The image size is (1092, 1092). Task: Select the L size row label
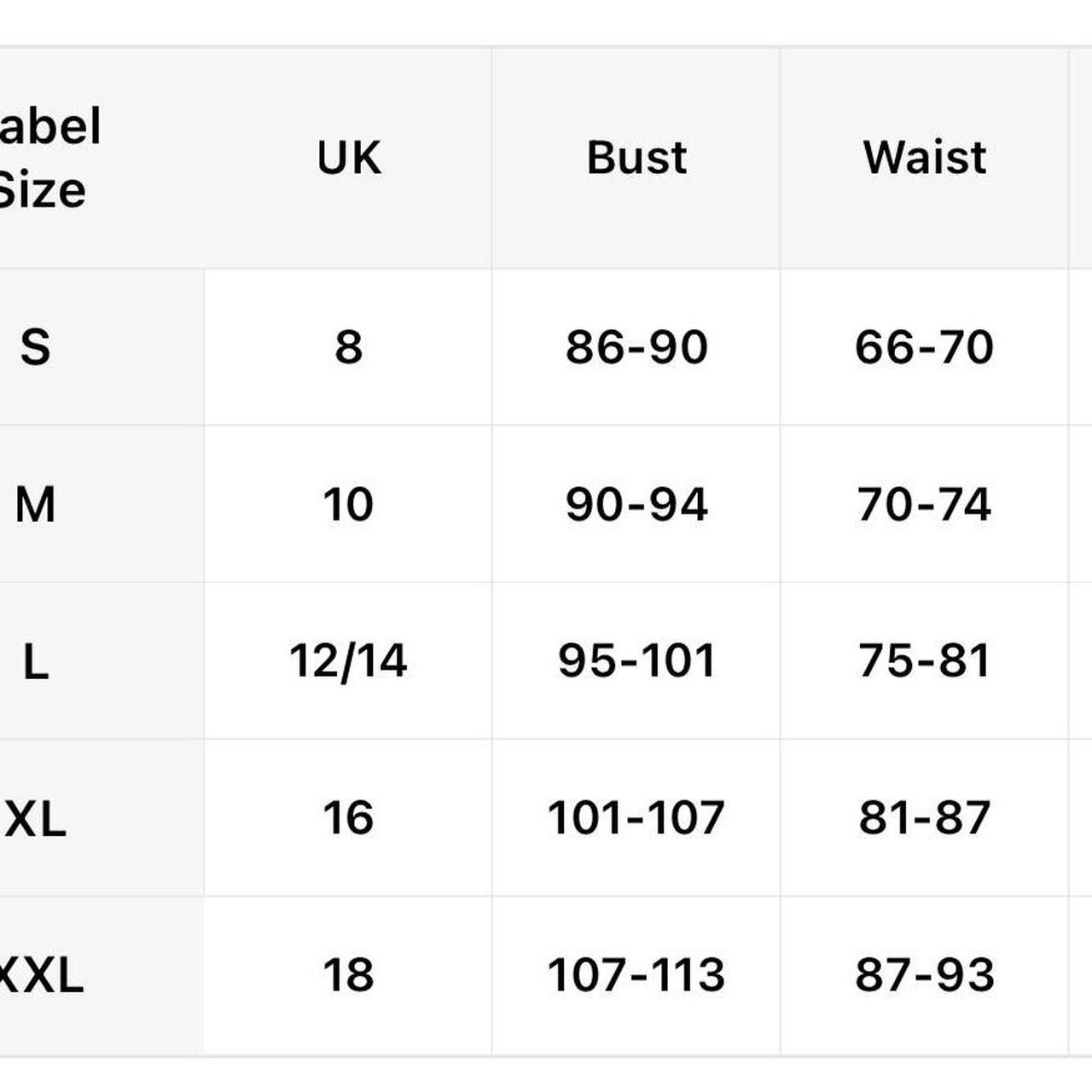[x=35, y=661]
